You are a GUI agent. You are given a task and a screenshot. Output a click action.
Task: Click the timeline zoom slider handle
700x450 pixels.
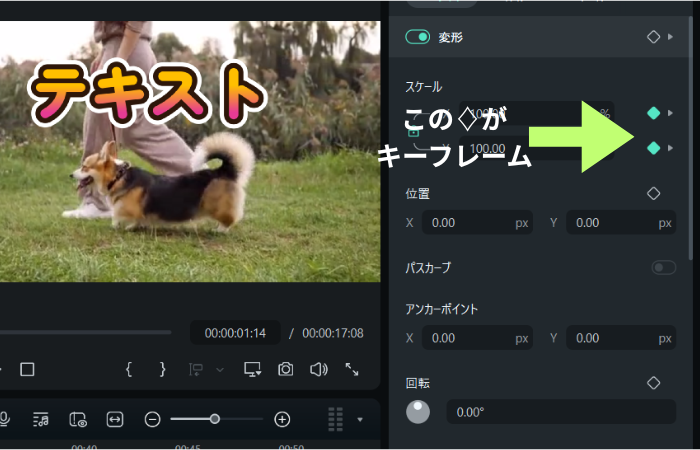(x=215, y=419)
